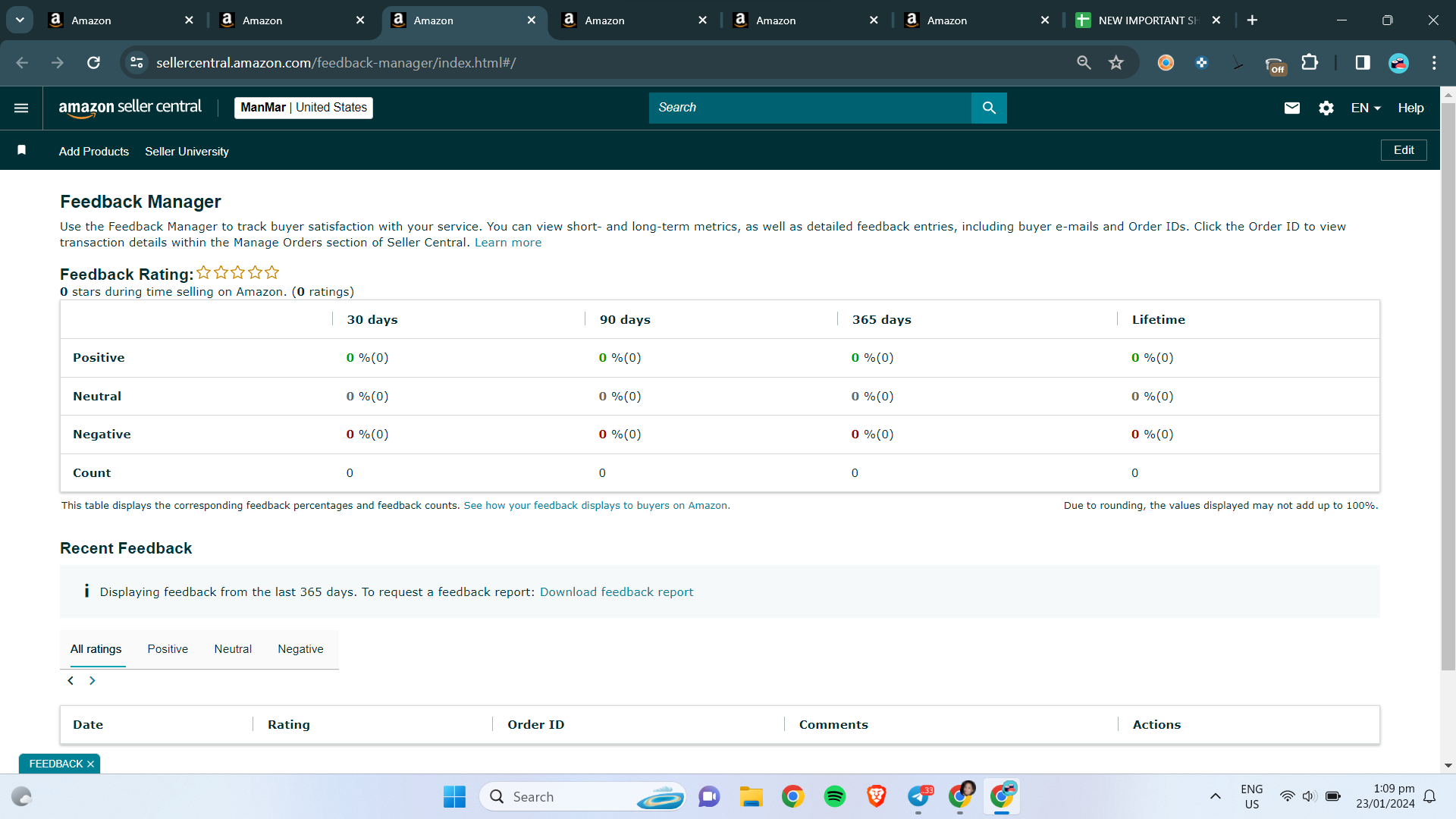Click the page vertical scrollbar
This screenshot has height=819, width=1456.
1448,387
